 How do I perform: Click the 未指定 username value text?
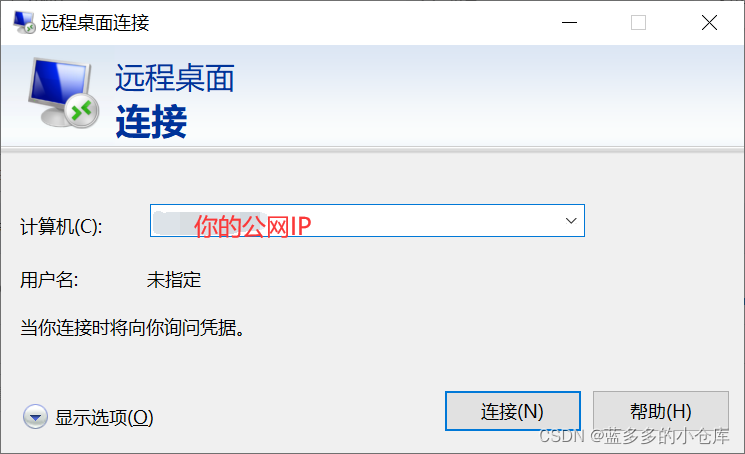(174, 280)
